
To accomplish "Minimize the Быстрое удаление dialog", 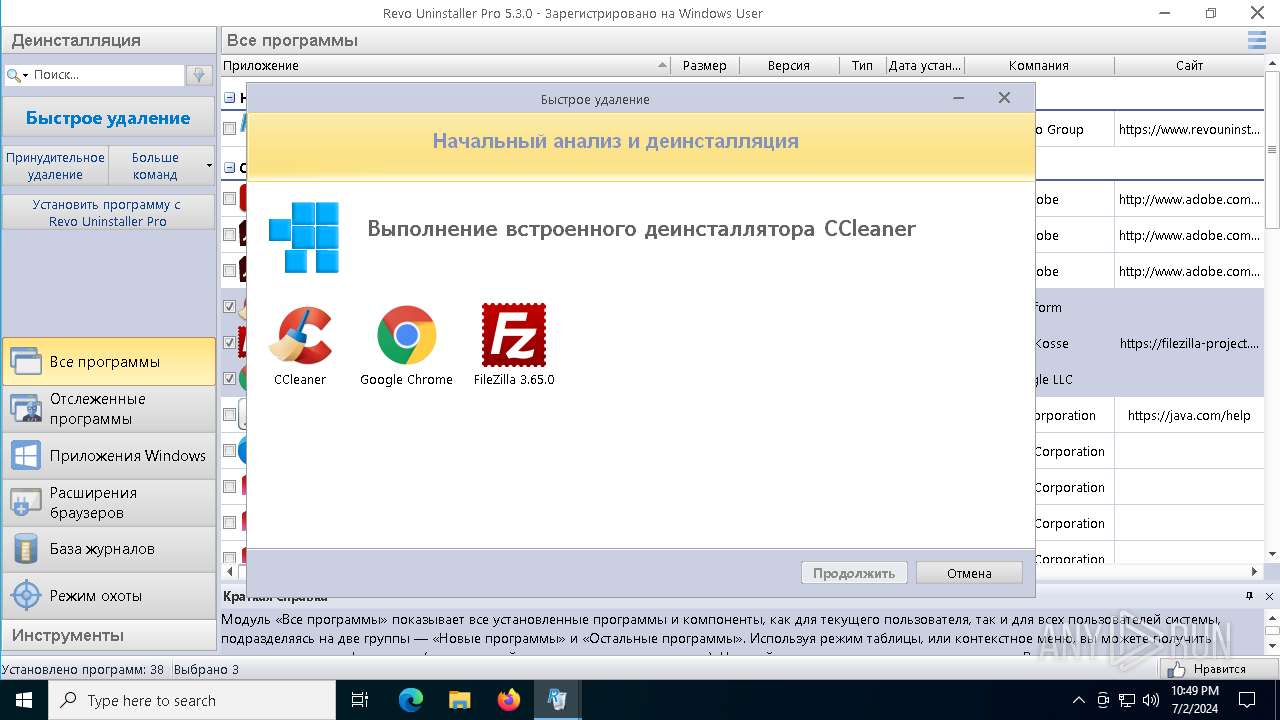I will pos(959,98).
